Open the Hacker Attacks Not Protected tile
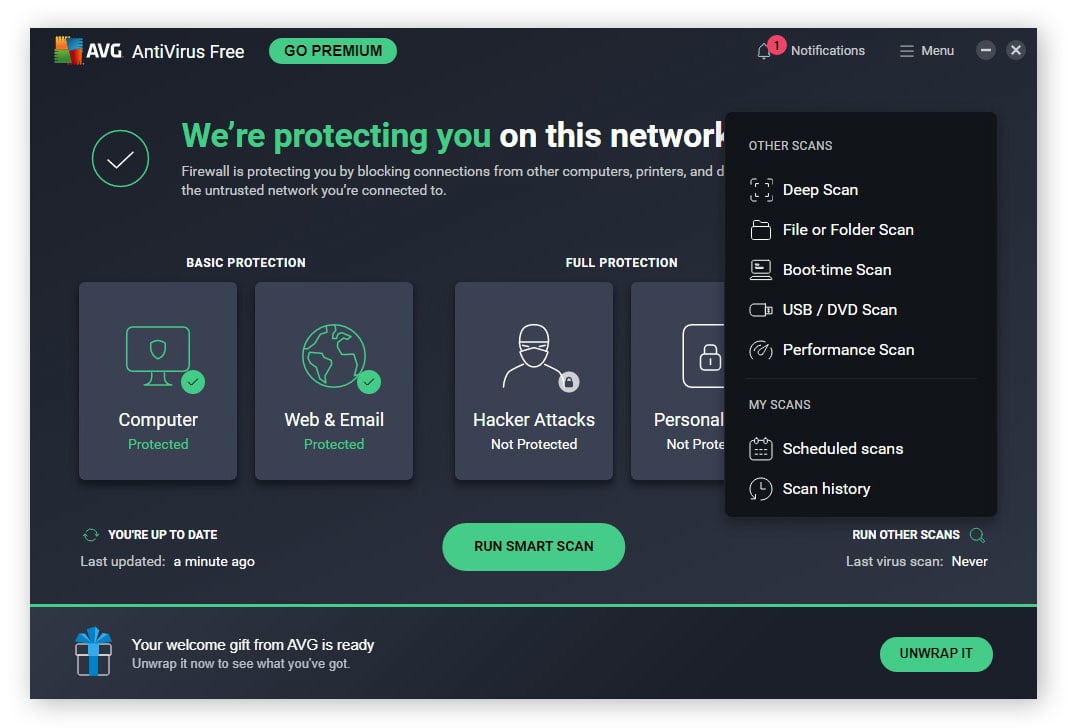This screenshot has height=728, width=1068. (533, 381)
